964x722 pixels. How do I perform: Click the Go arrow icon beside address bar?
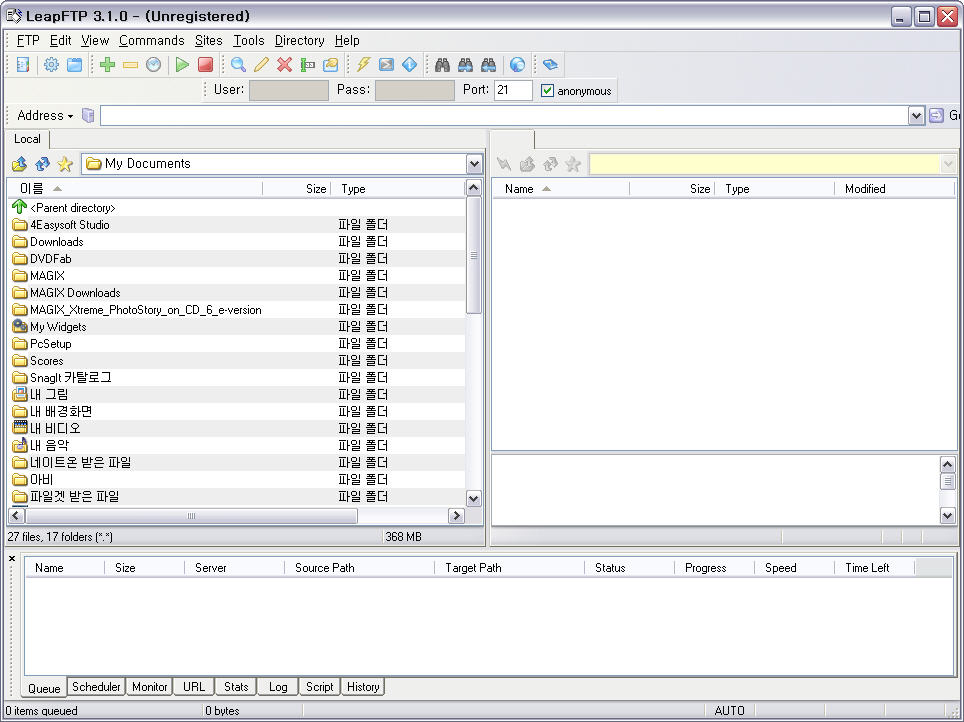(936, 116)
